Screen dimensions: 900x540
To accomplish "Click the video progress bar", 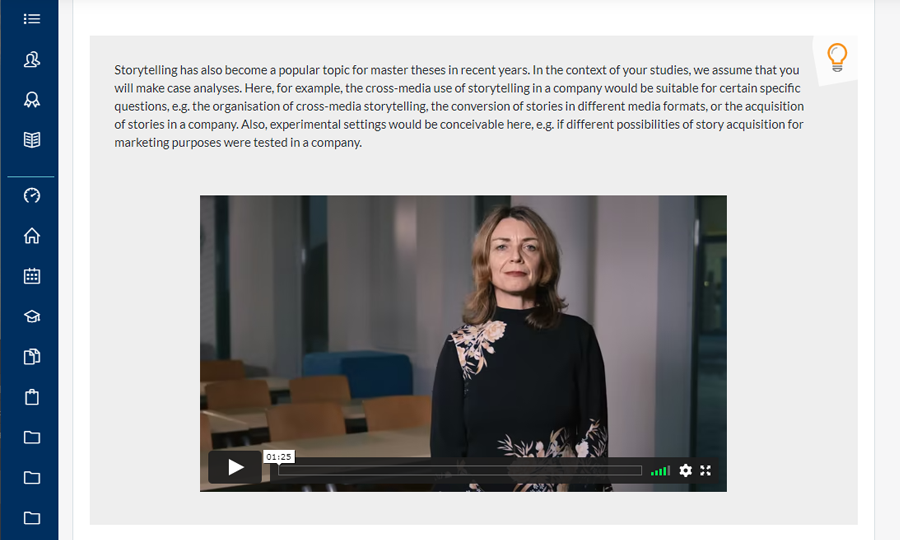I will [460, 471].
